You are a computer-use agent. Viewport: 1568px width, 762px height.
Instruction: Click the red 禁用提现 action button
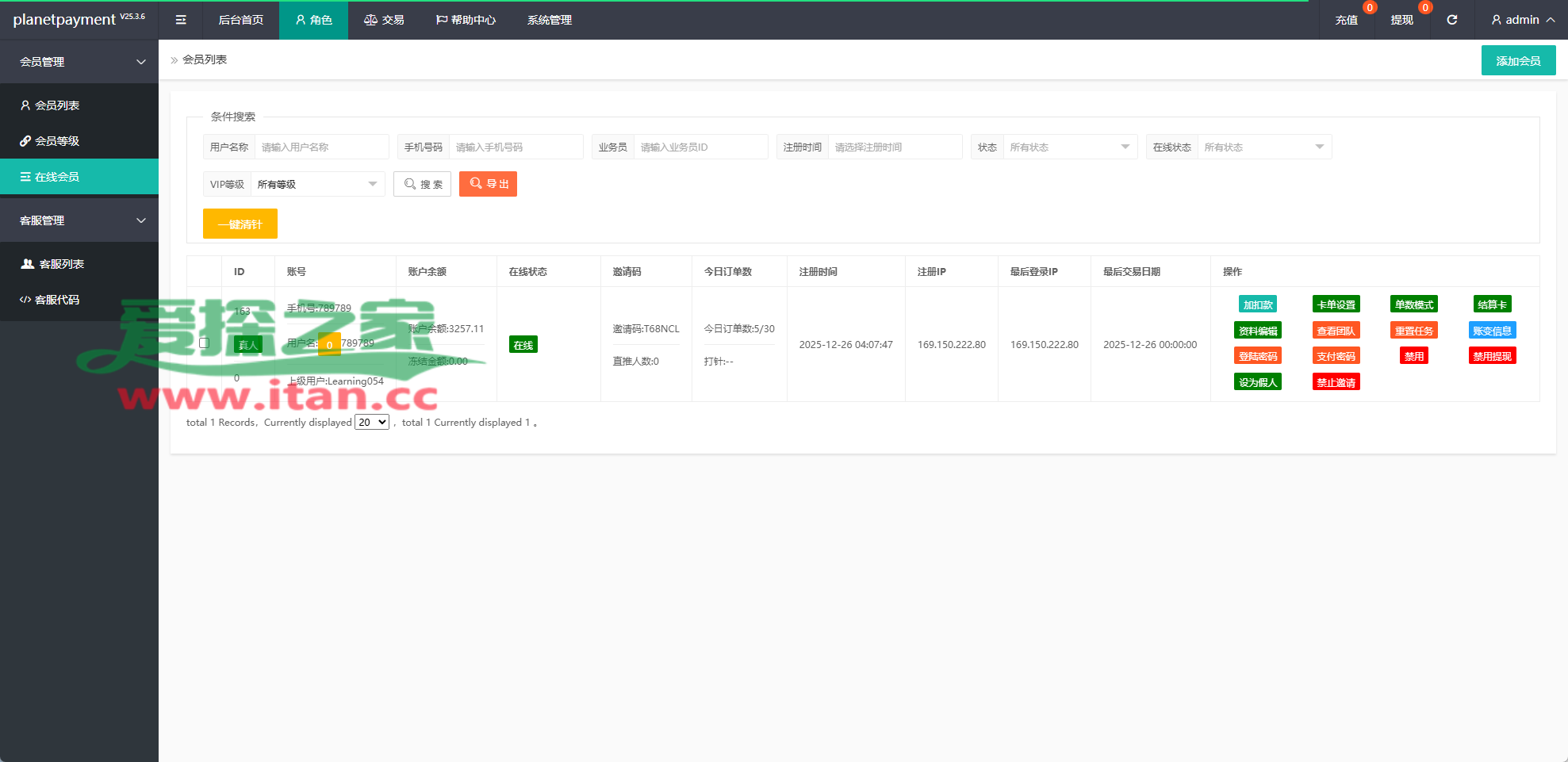1491,356
